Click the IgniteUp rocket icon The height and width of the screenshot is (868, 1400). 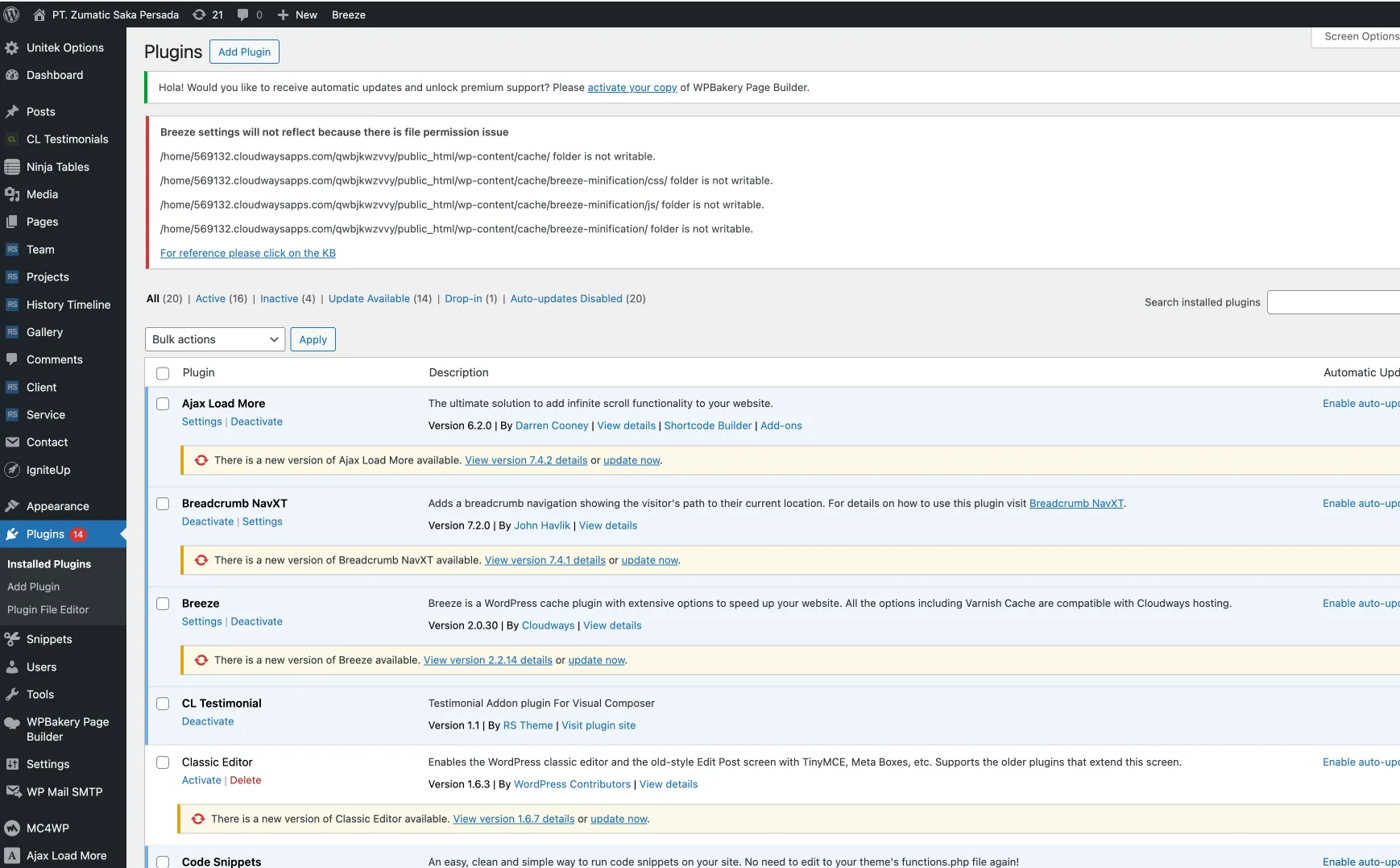[x=12, y=470]
